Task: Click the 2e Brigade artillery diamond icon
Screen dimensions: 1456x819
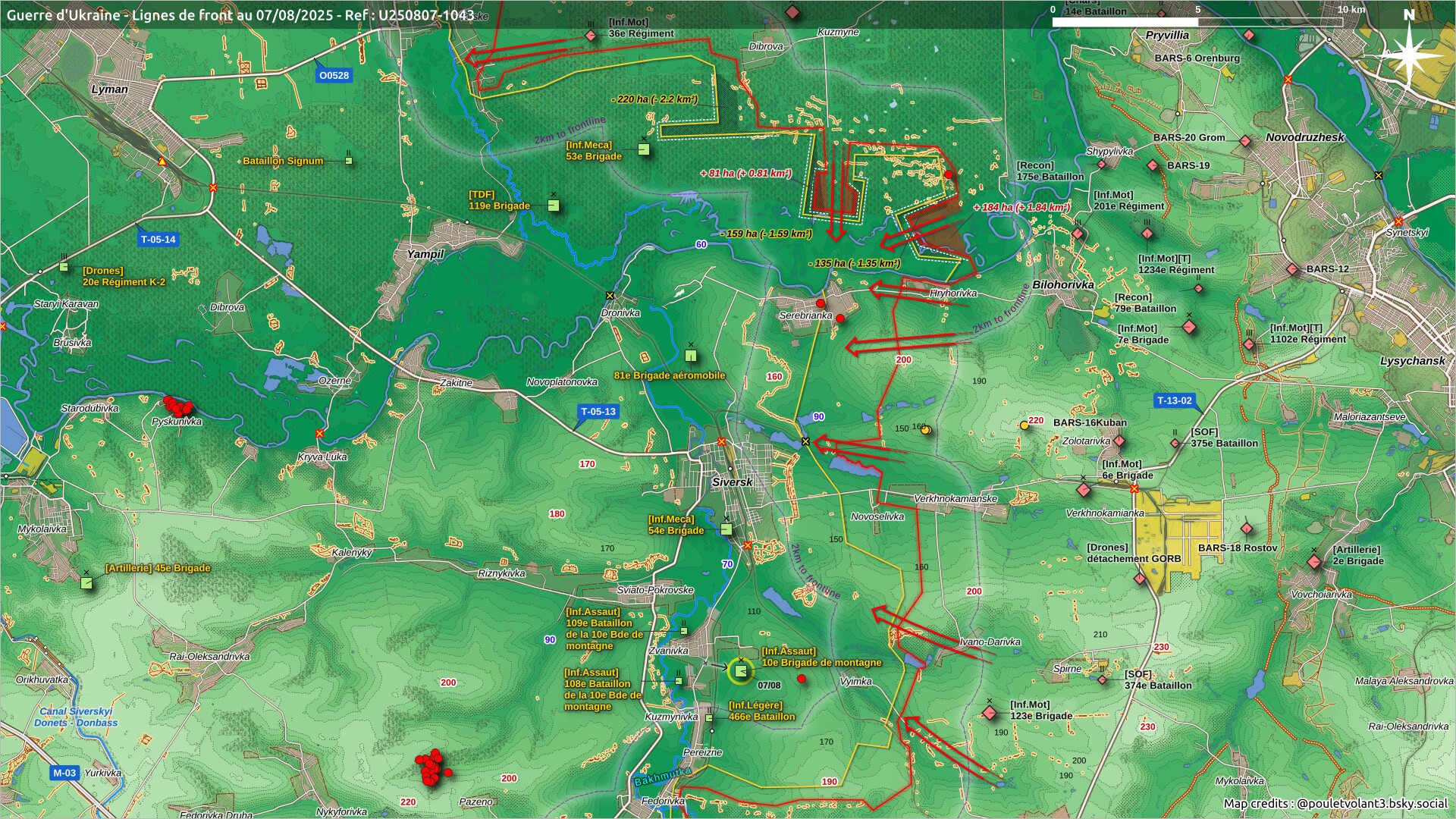Action: pos(1314,562)
